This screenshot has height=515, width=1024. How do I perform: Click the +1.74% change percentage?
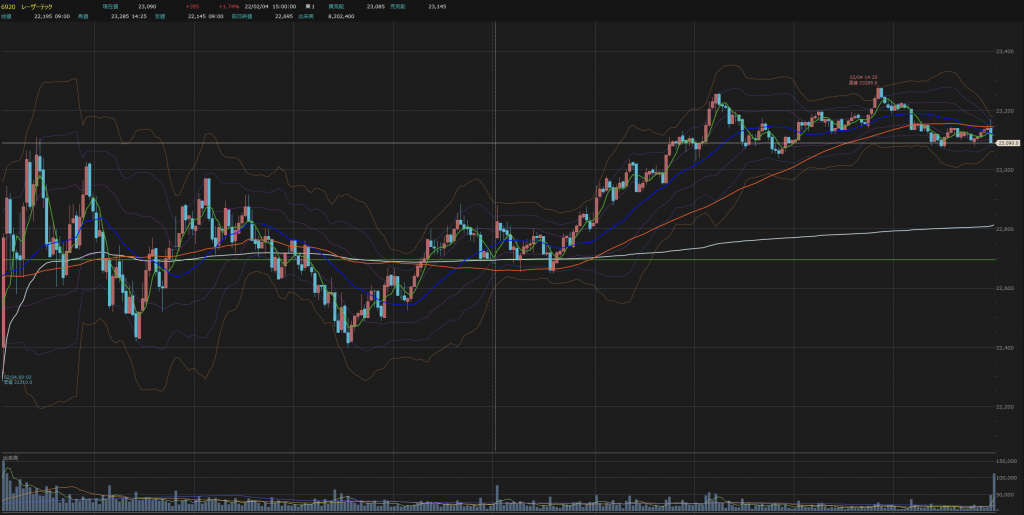[x=229, y=7]
